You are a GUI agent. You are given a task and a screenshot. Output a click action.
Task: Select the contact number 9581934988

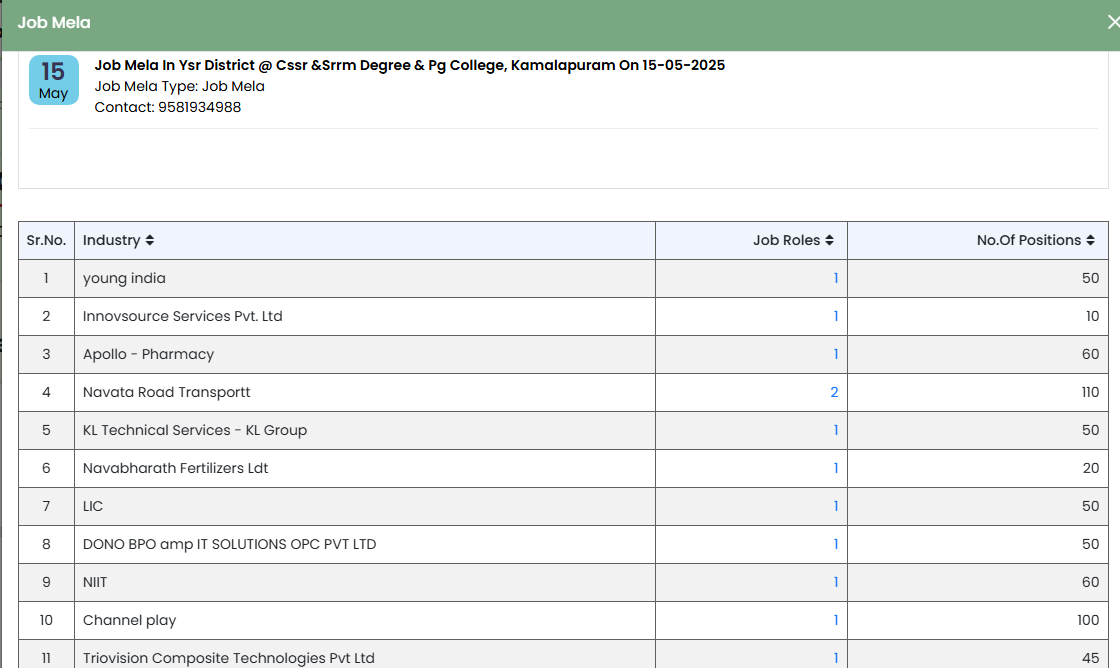[x=199, y=107]
